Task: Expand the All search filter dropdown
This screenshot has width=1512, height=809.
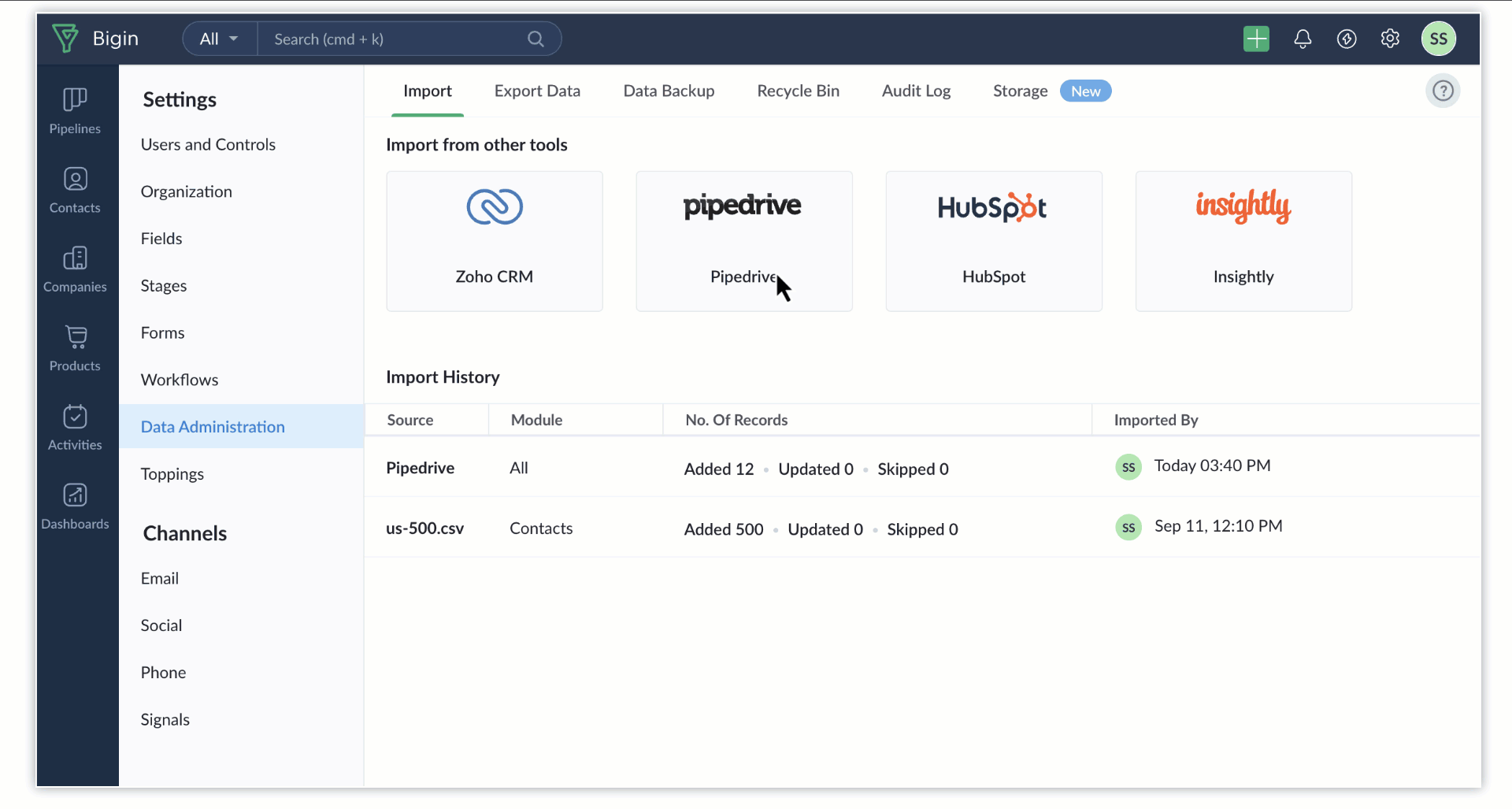Action: pyautogui.click(x=219, y=39)
